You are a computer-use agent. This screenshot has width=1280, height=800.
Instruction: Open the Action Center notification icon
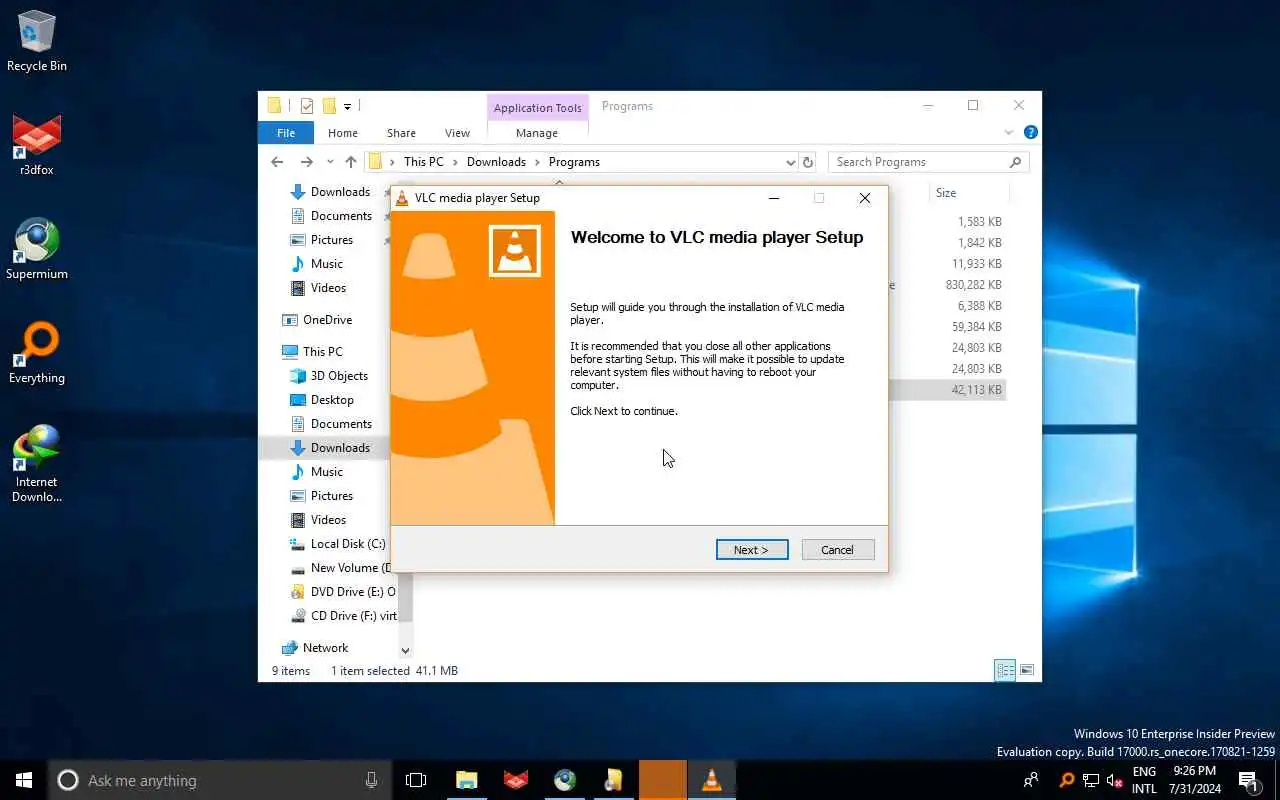(x=1248, y=780)
